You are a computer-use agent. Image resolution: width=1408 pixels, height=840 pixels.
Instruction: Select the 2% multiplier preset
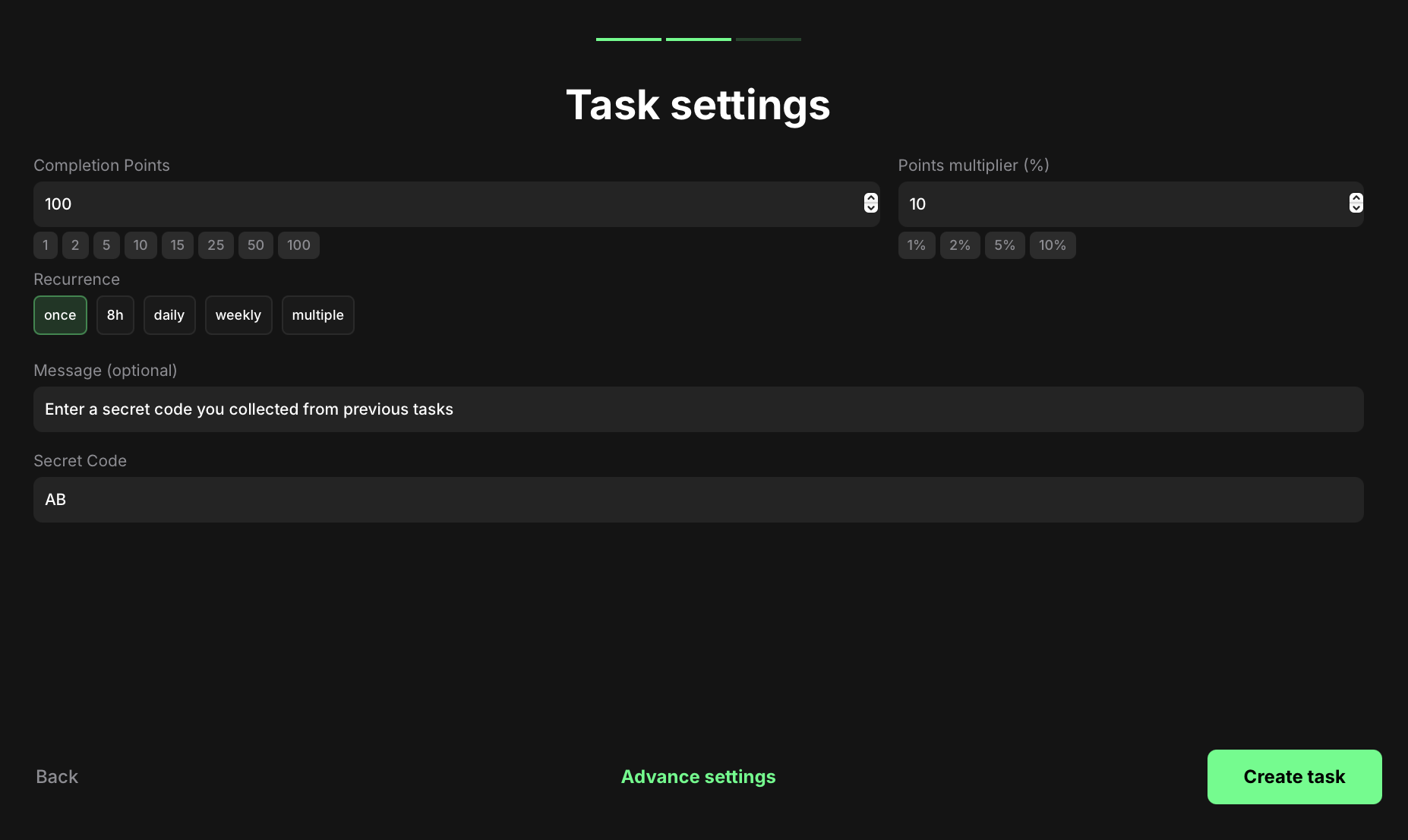(x=959, y=245)
